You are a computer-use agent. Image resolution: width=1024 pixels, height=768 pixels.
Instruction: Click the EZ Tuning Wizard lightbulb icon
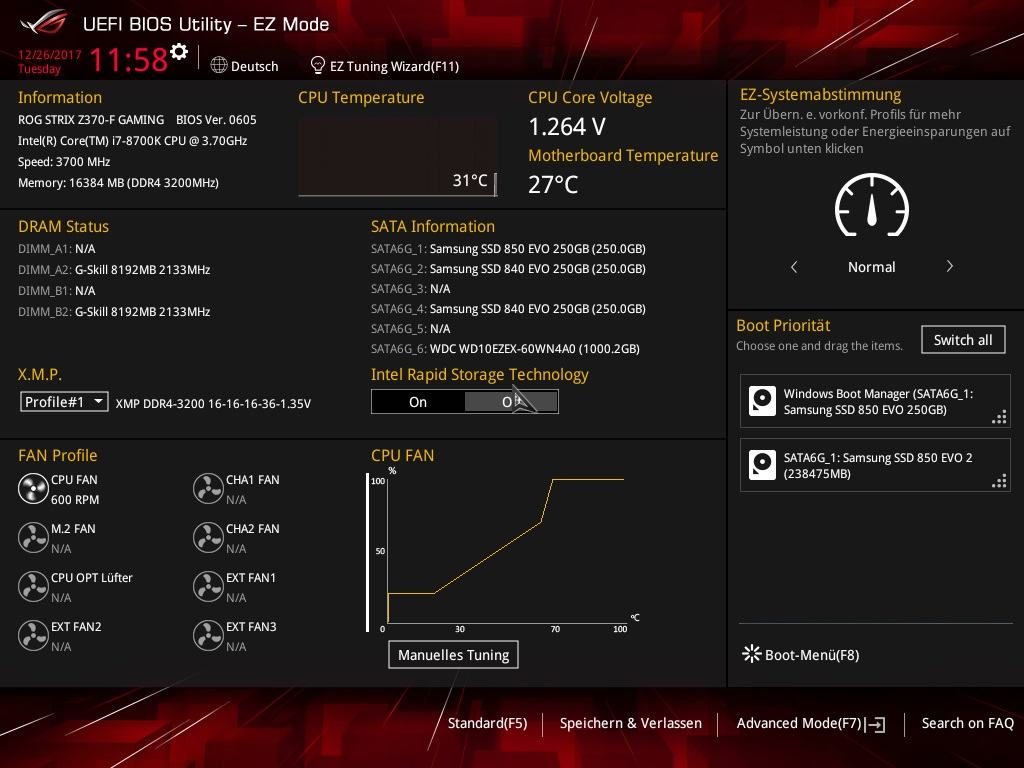tap(317, 65)
